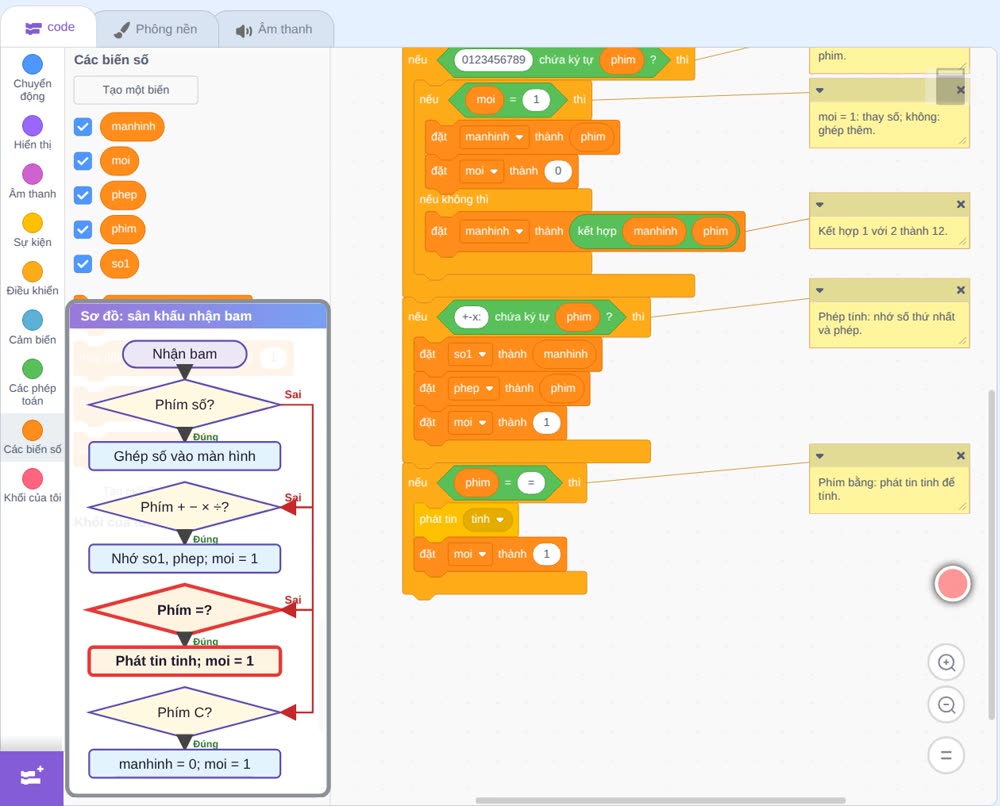Click the horizontal workspace scrollbar
The height and width of the screenshot is (806, 1000).
[x=661, y=800]
